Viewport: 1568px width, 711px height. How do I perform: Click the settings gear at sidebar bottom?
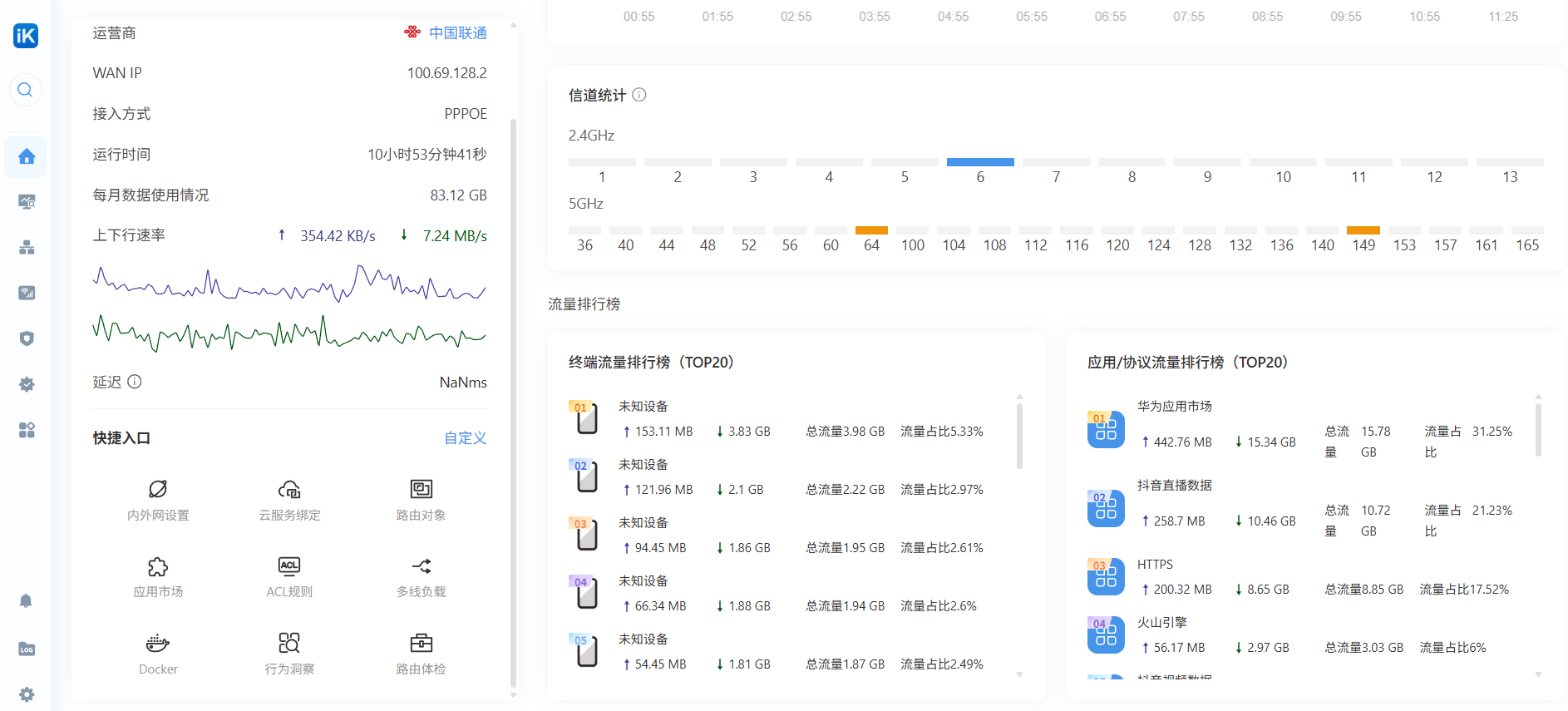click(27, 694)
